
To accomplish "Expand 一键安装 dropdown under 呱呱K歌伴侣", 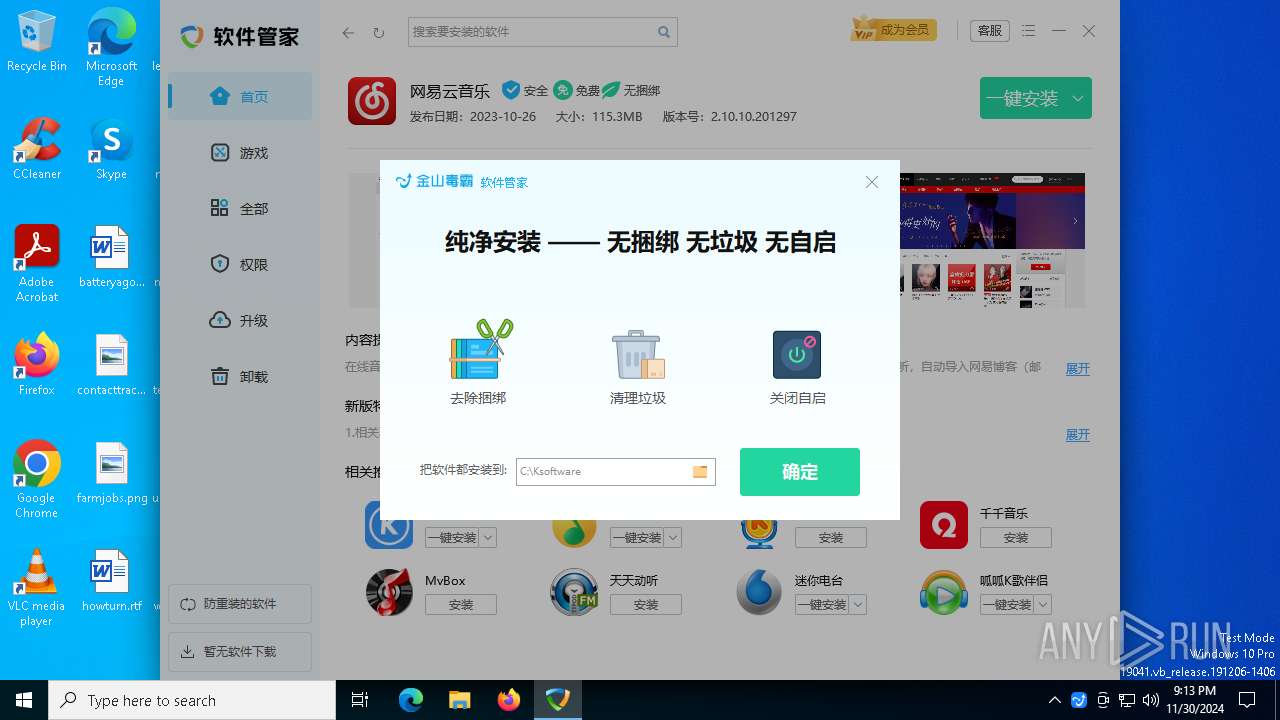I will (1043, 605).
